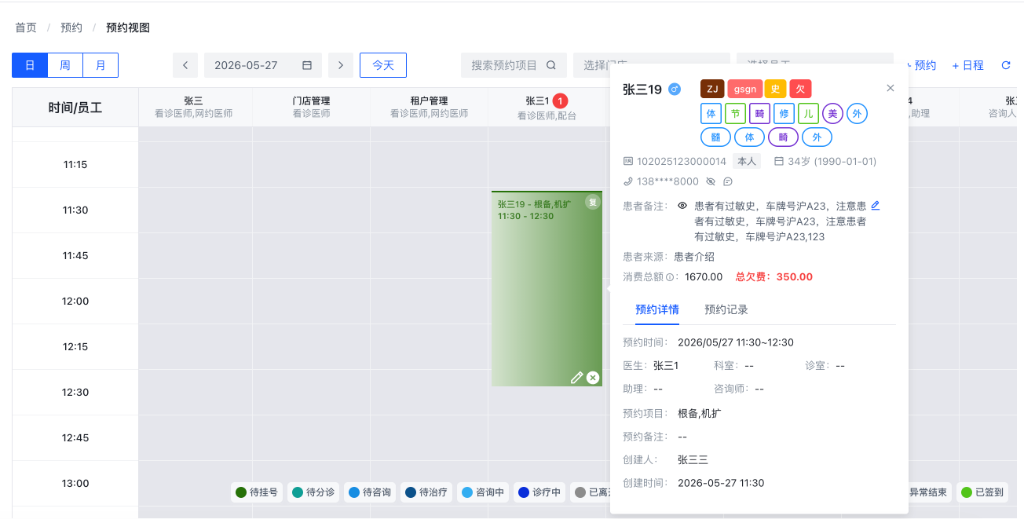Screen dimensions: 1024x519
Task: Filter by 待分诊 status legend
Action: click(313, 492)
